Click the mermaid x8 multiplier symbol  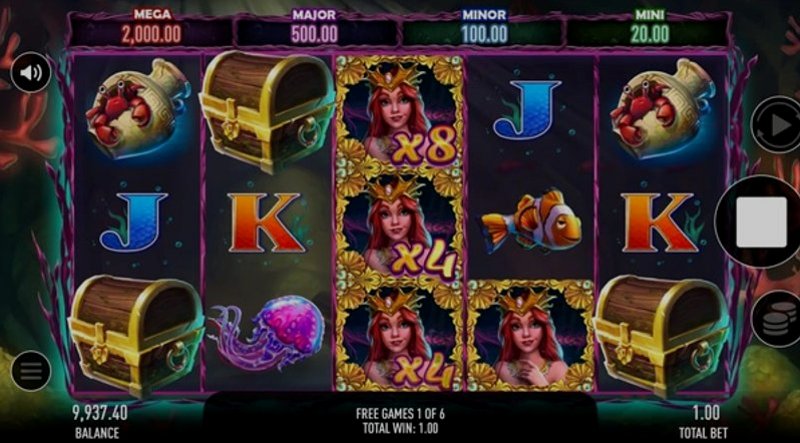pos(399,114)
